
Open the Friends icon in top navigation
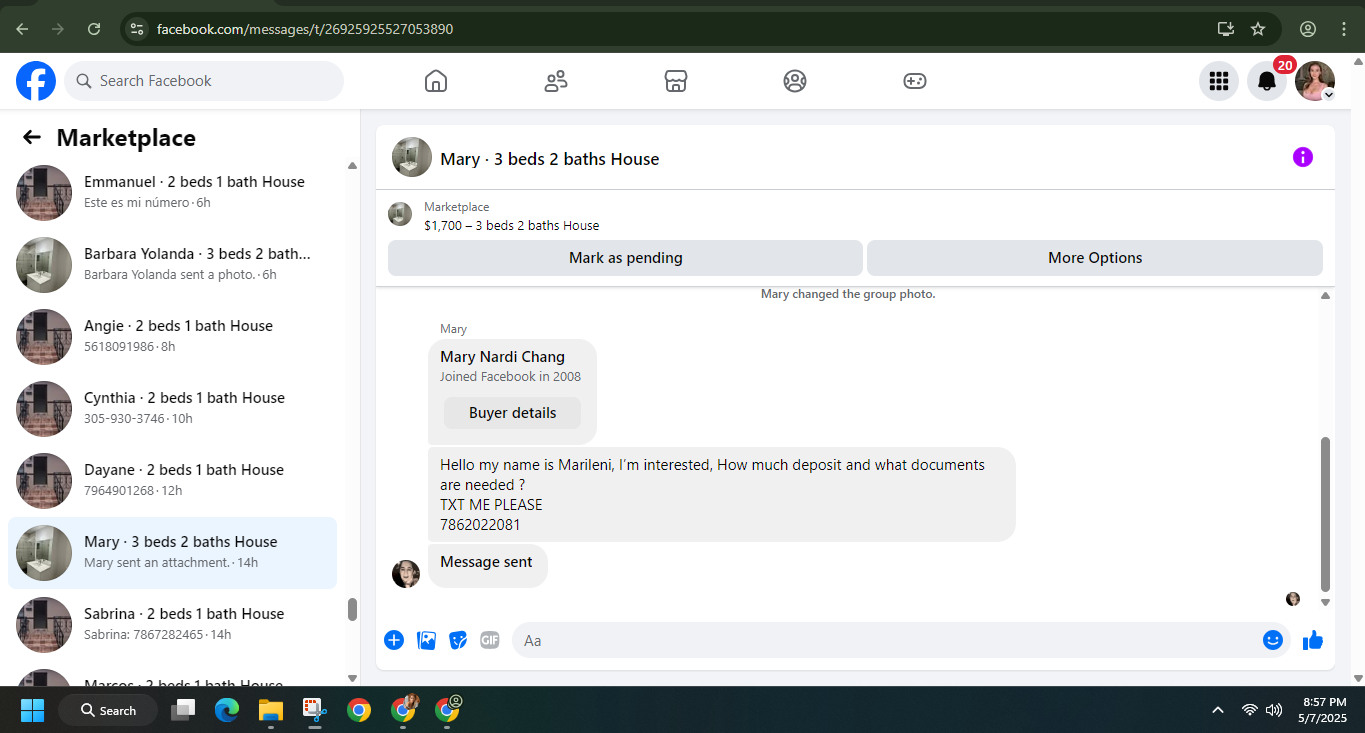point(556,81)
